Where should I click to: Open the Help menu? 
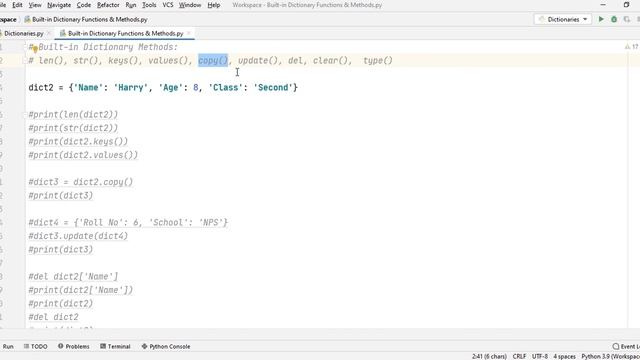coord(213,5)
